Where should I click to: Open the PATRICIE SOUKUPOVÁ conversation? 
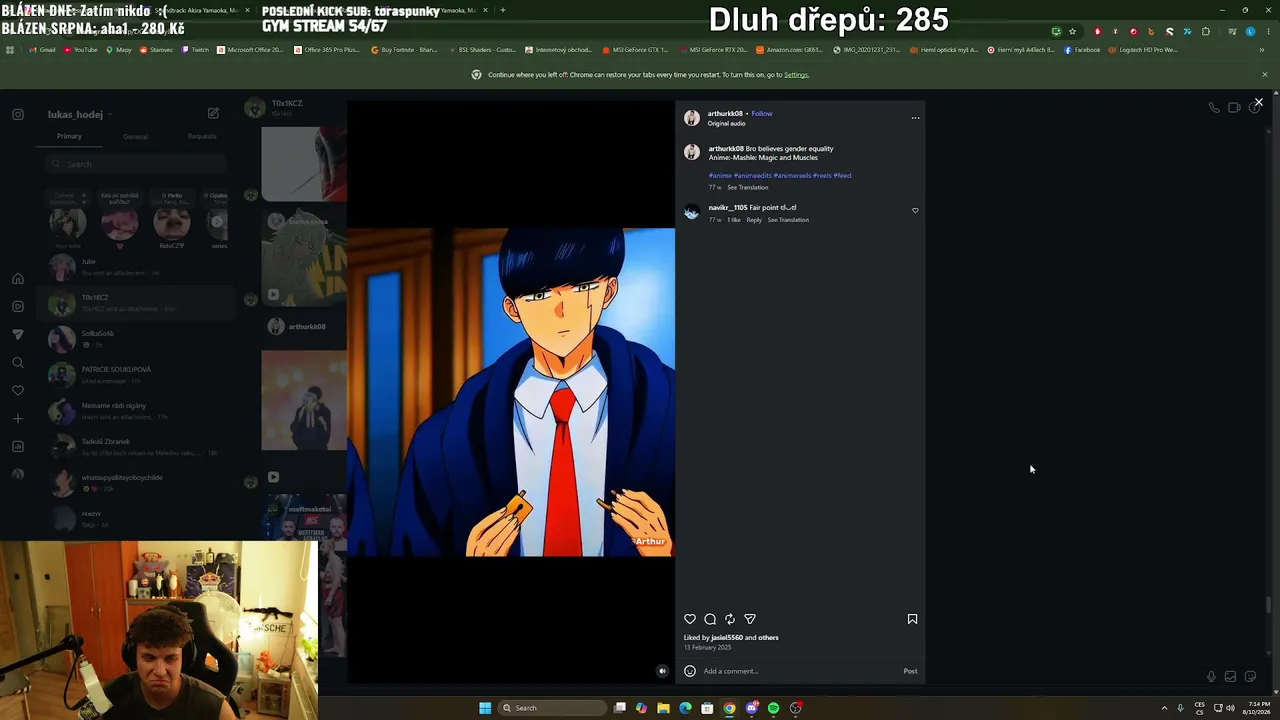[136, 375]
